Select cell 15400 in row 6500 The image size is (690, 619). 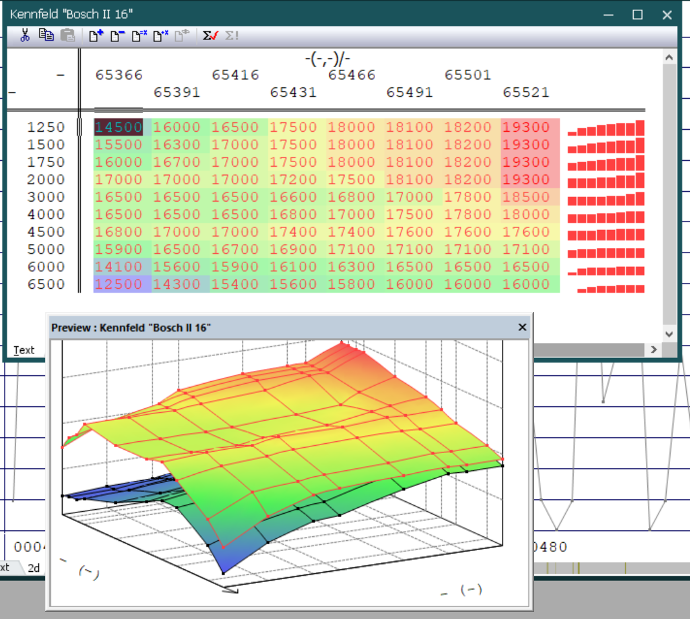[235, 284]
